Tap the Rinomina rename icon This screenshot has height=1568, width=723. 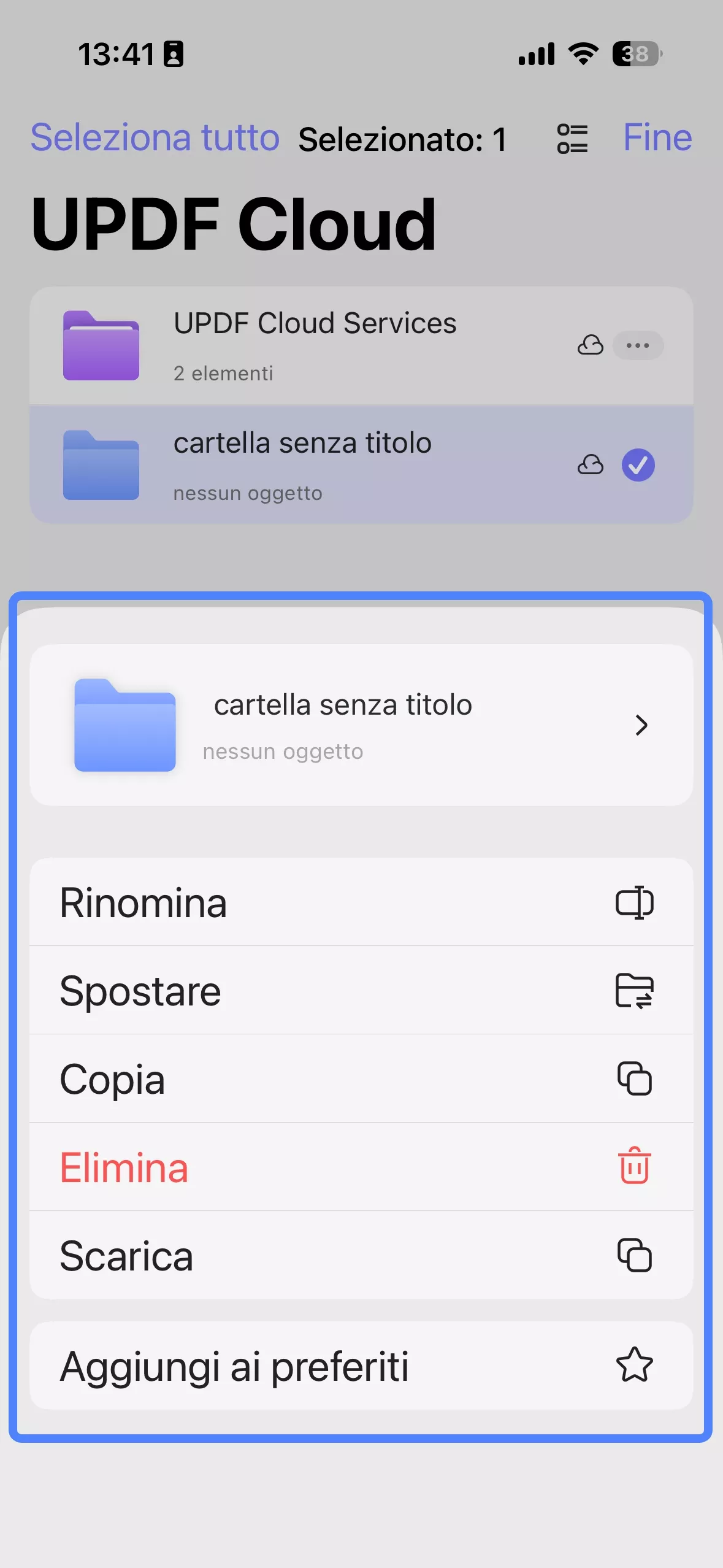click(634, 902)
